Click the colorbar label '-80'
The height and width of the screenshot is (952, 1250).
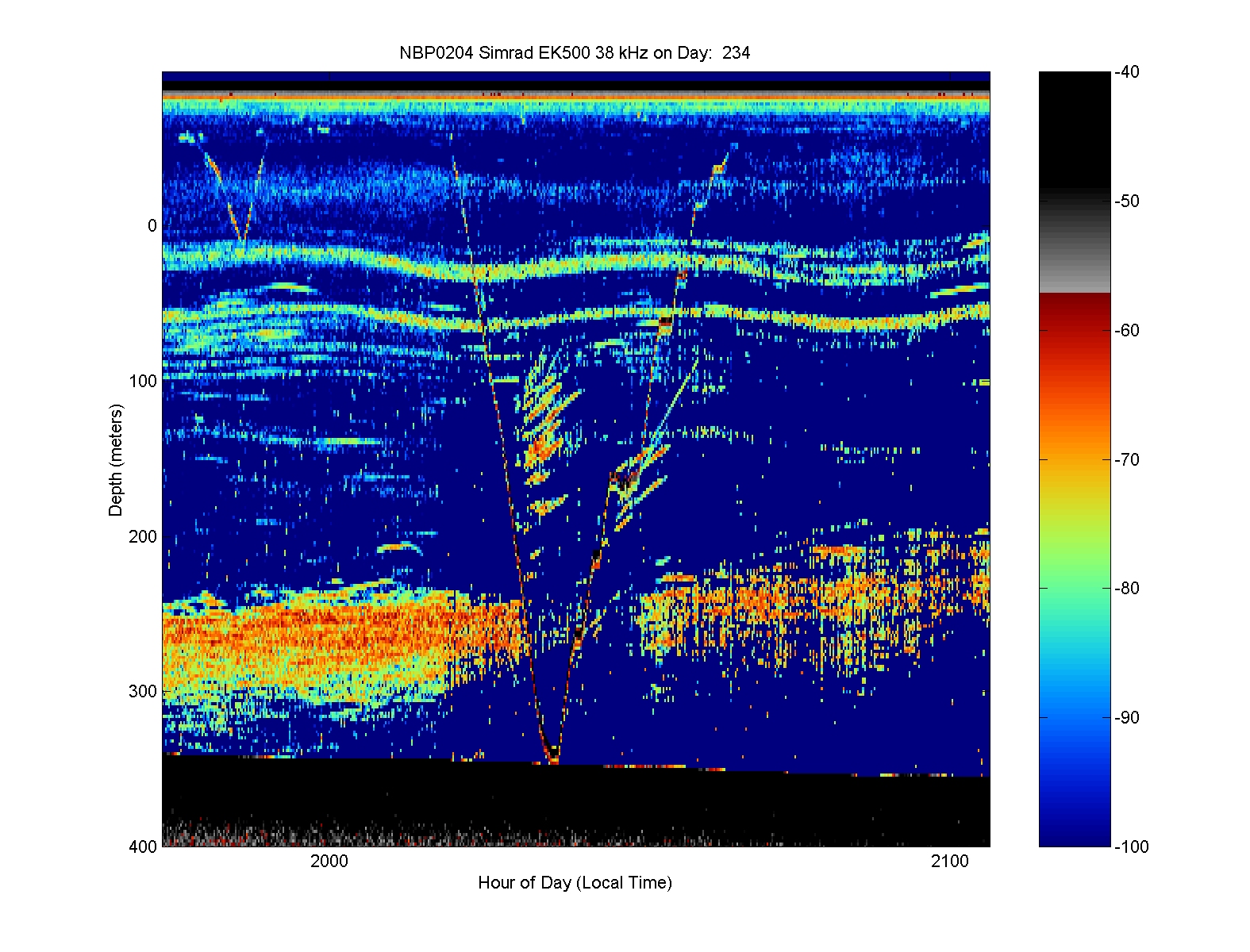pyautogui.click(x=1126, y=589)
